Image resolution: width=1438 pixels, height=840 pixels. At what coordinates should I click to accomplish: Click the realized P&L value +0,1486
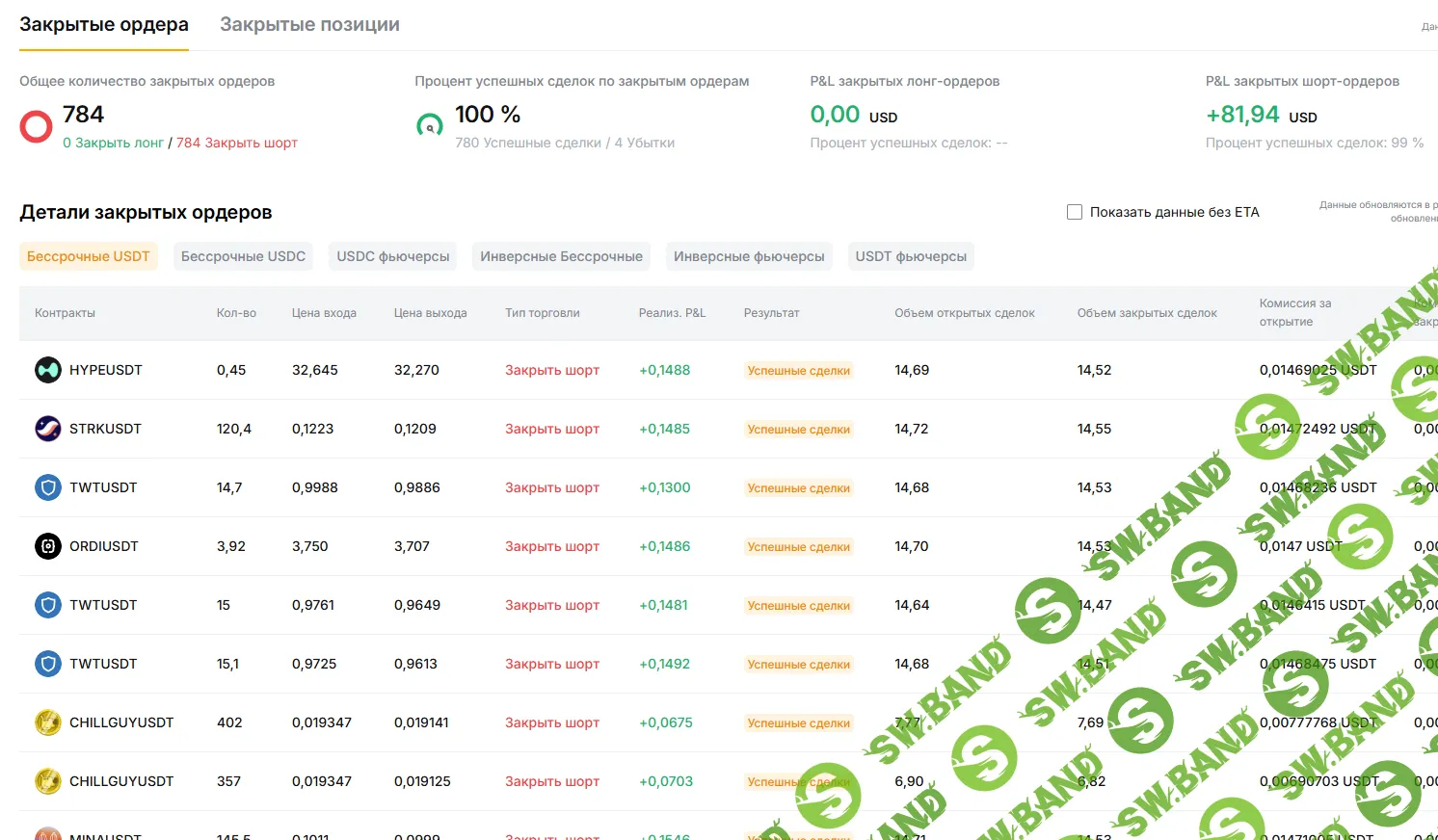664,546
